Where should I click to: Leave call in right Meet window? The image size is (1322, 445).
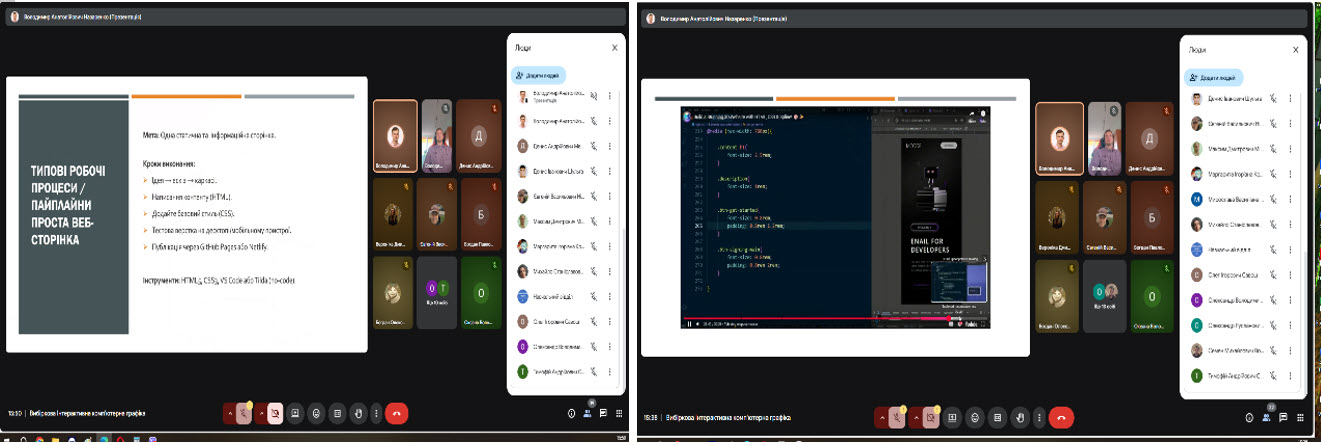1061,416
